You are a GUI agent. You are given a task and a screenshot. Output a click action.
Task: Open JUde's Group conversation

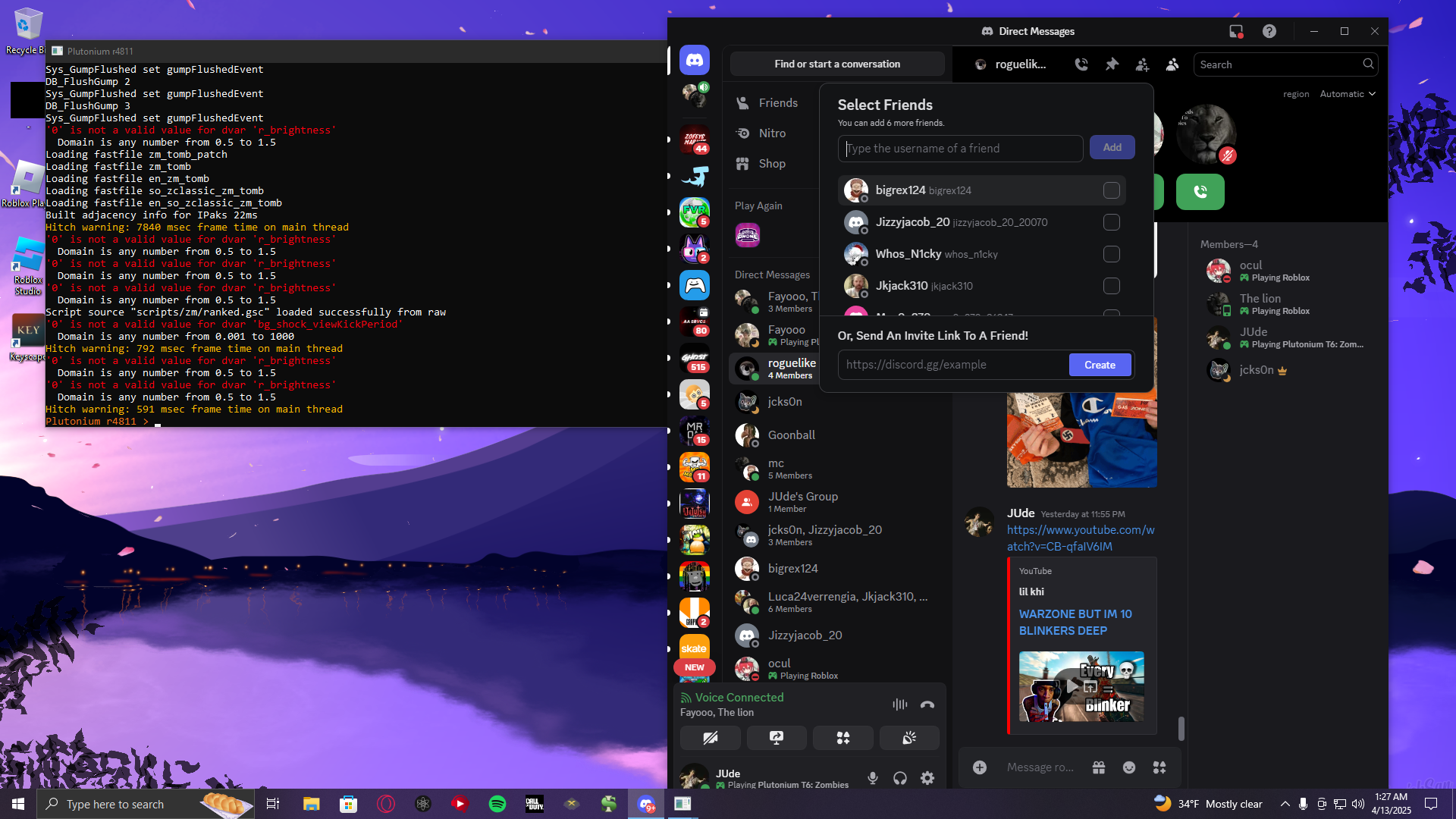(x=837, y=502)
